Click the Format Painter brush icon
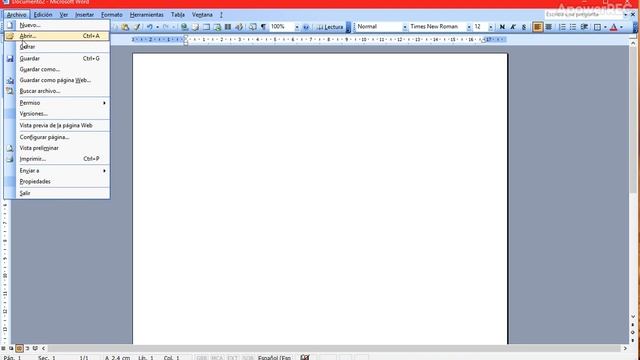The image size is (640, 360). 137,27
